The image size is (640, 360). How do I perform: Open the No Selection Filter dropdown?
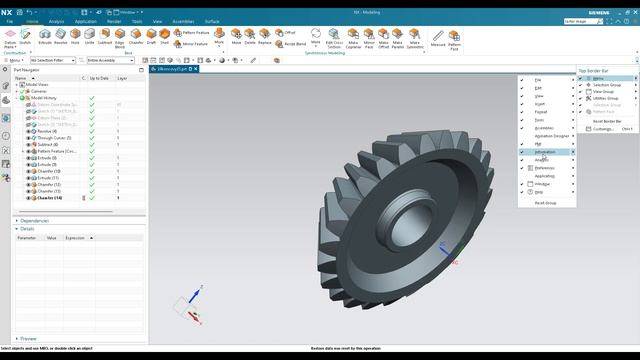point(53,60)
